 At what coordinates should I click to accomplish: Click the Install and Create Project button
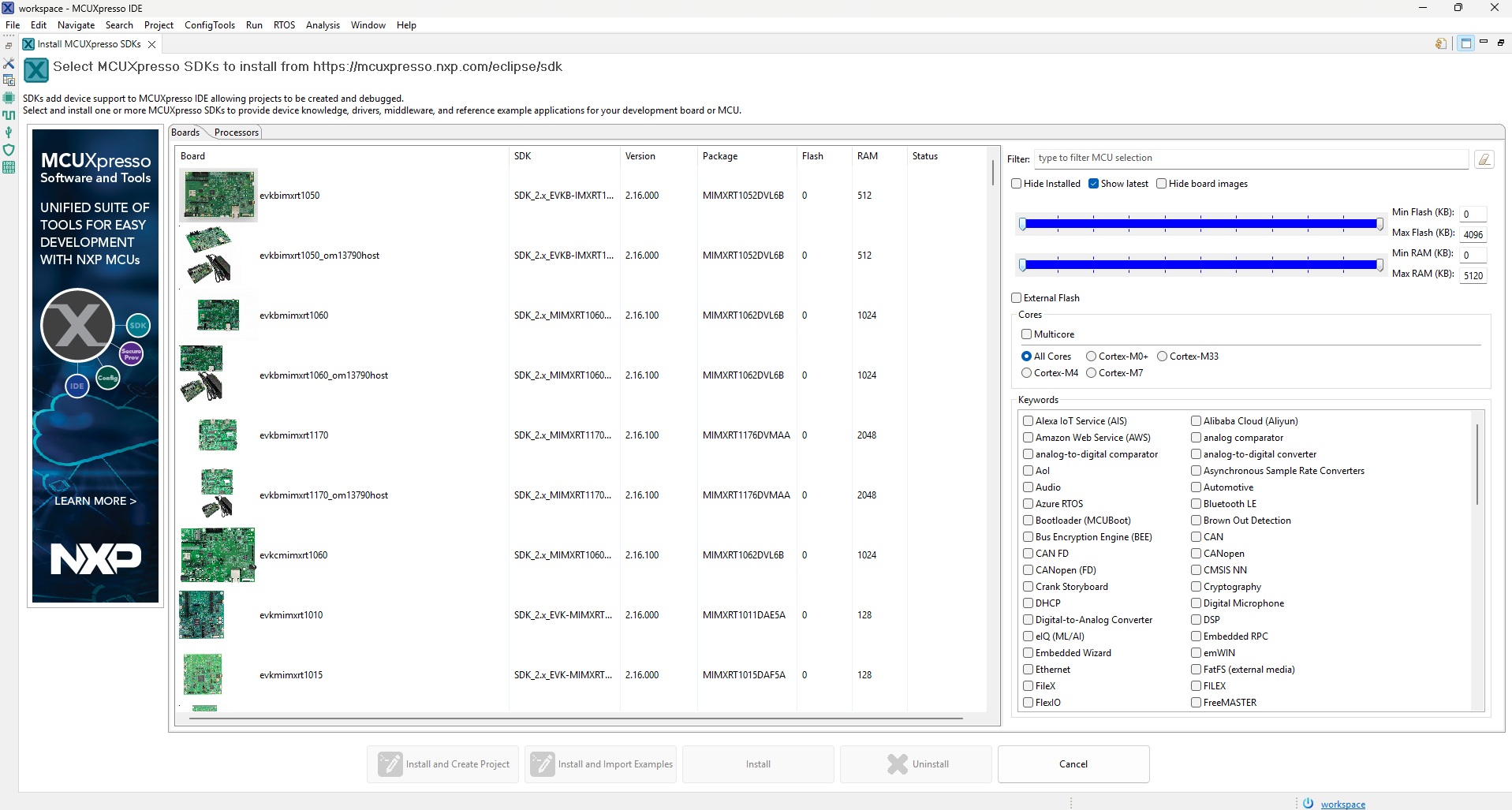(442, 763)
